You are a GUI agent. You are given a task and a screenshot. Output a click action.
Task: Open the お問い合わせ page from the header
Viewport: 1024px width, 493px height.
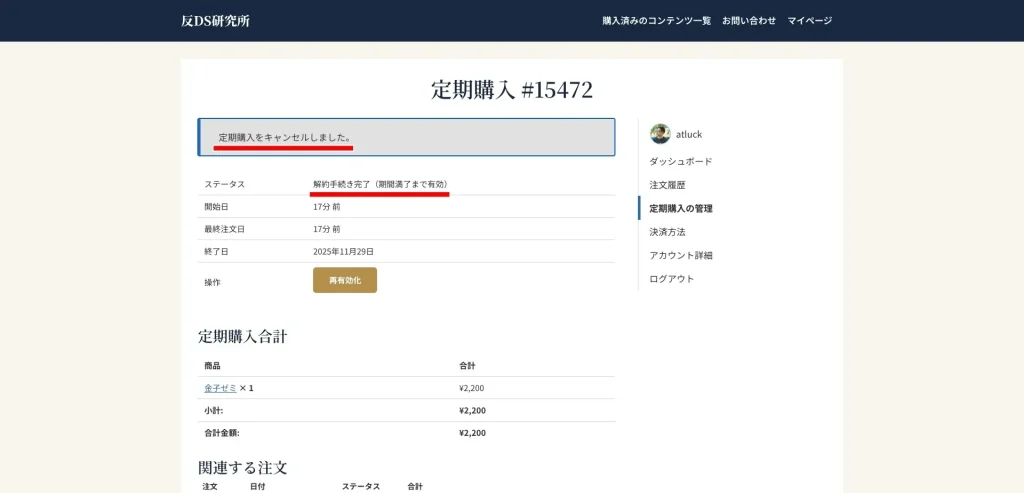point(749,21)
